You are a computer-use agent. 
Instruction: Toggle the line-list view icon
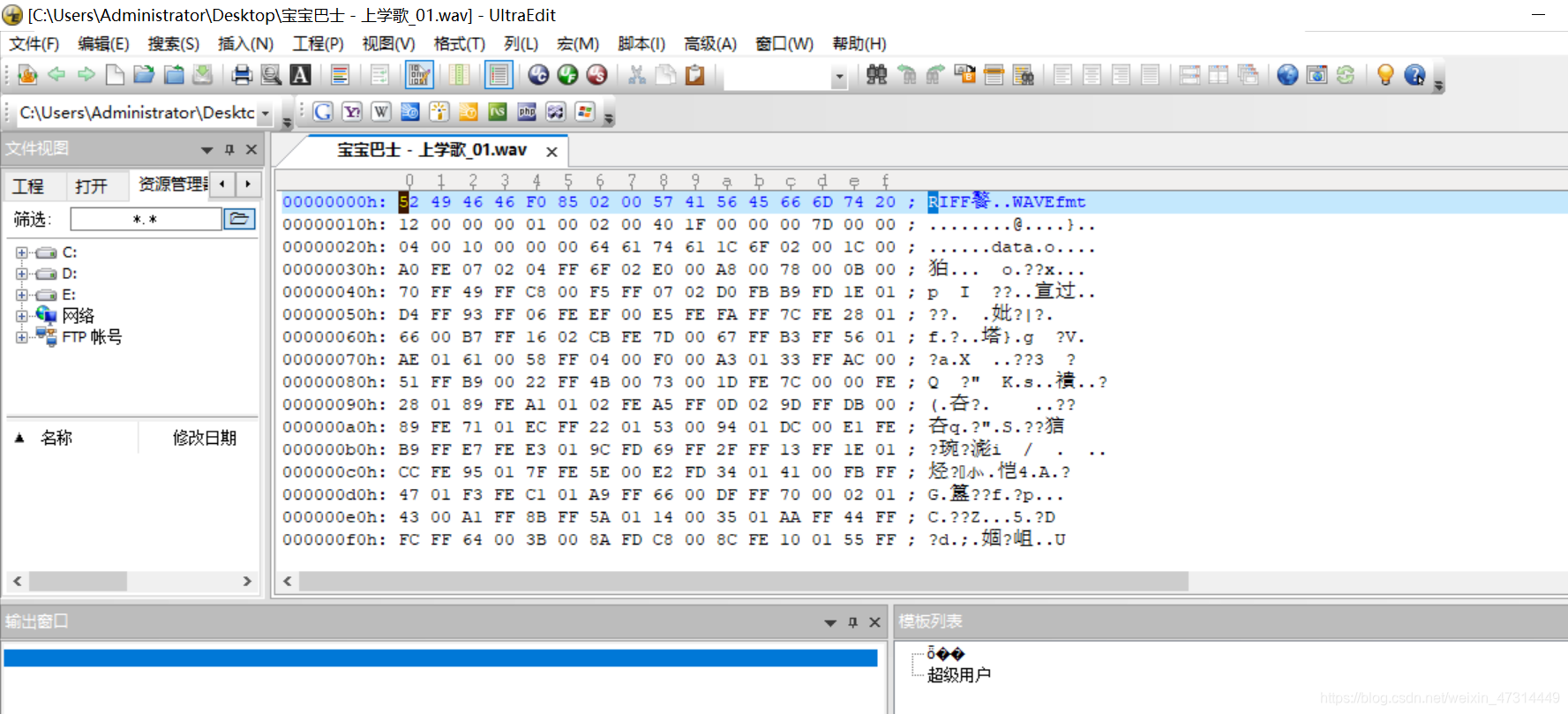coord(499,75)
